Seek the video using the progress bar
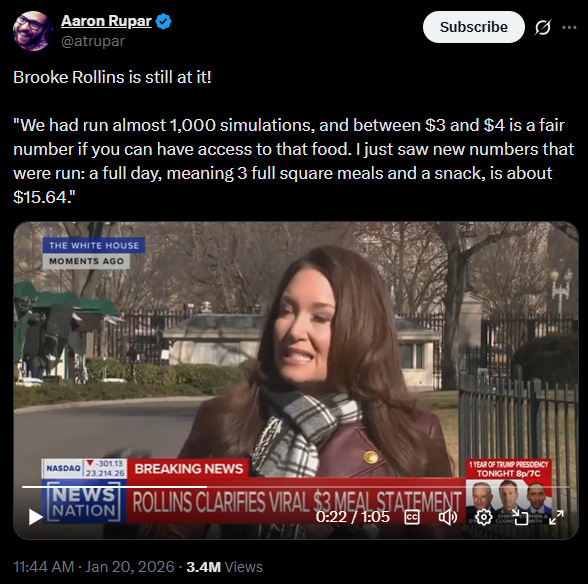This screenshot has height=584, width=588. click(x=296, y=487)
